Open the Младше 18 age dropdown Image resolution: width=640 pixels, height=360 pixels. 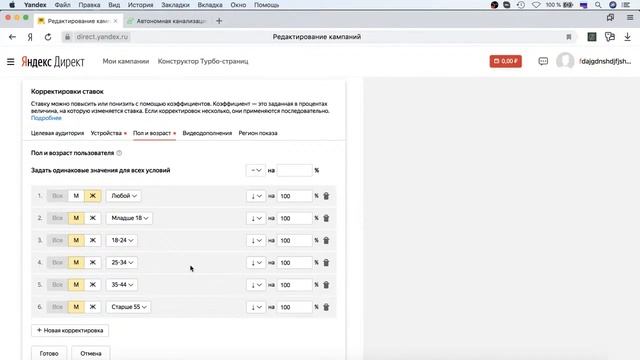tap(129, 218)
